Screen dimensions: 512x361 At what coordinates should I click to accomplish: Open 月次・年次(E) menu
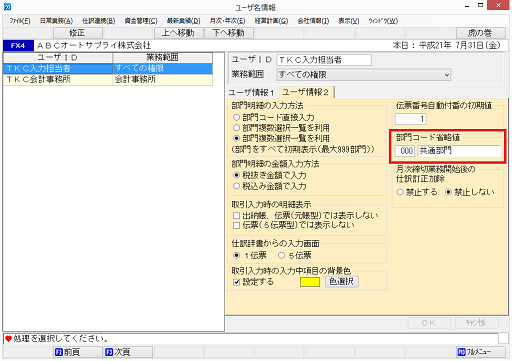pyautogui.click(x=227, y=21)
